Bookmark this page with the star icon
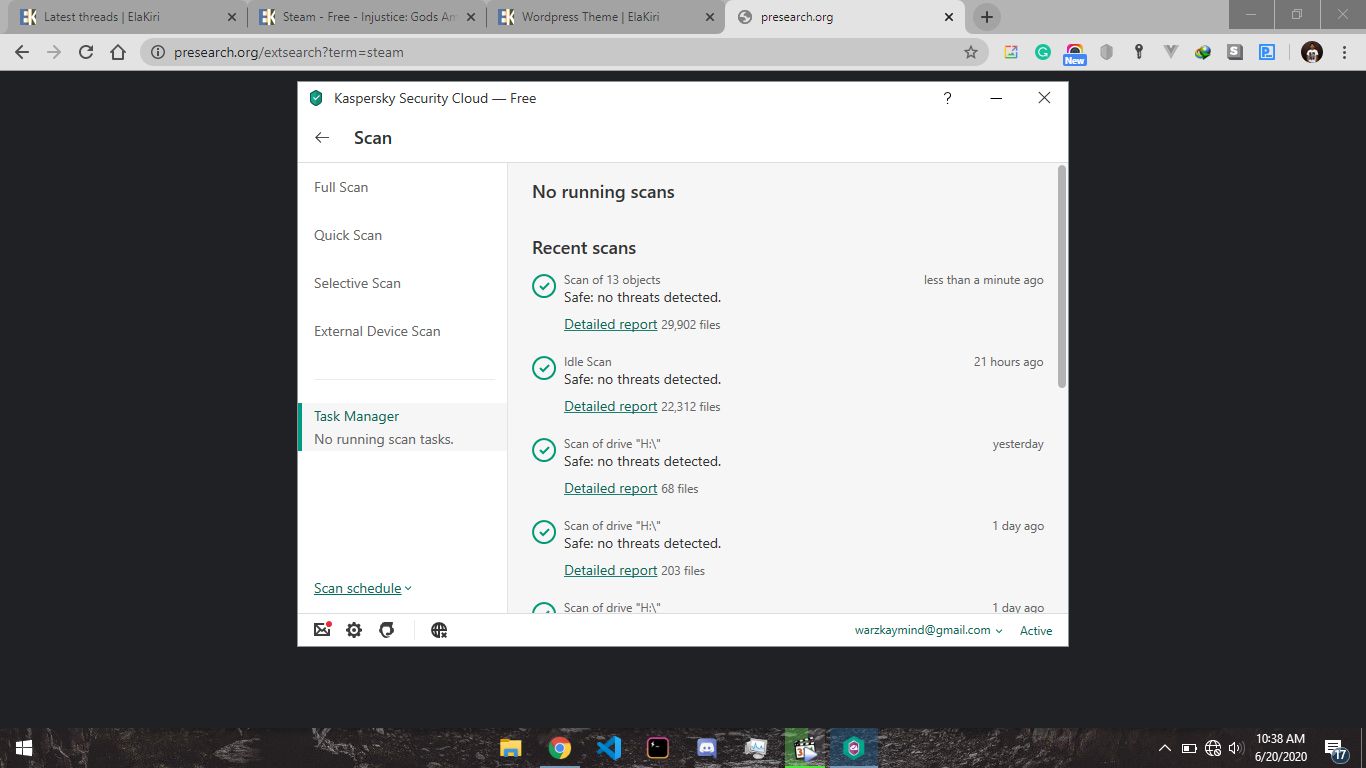 (970, 52)
